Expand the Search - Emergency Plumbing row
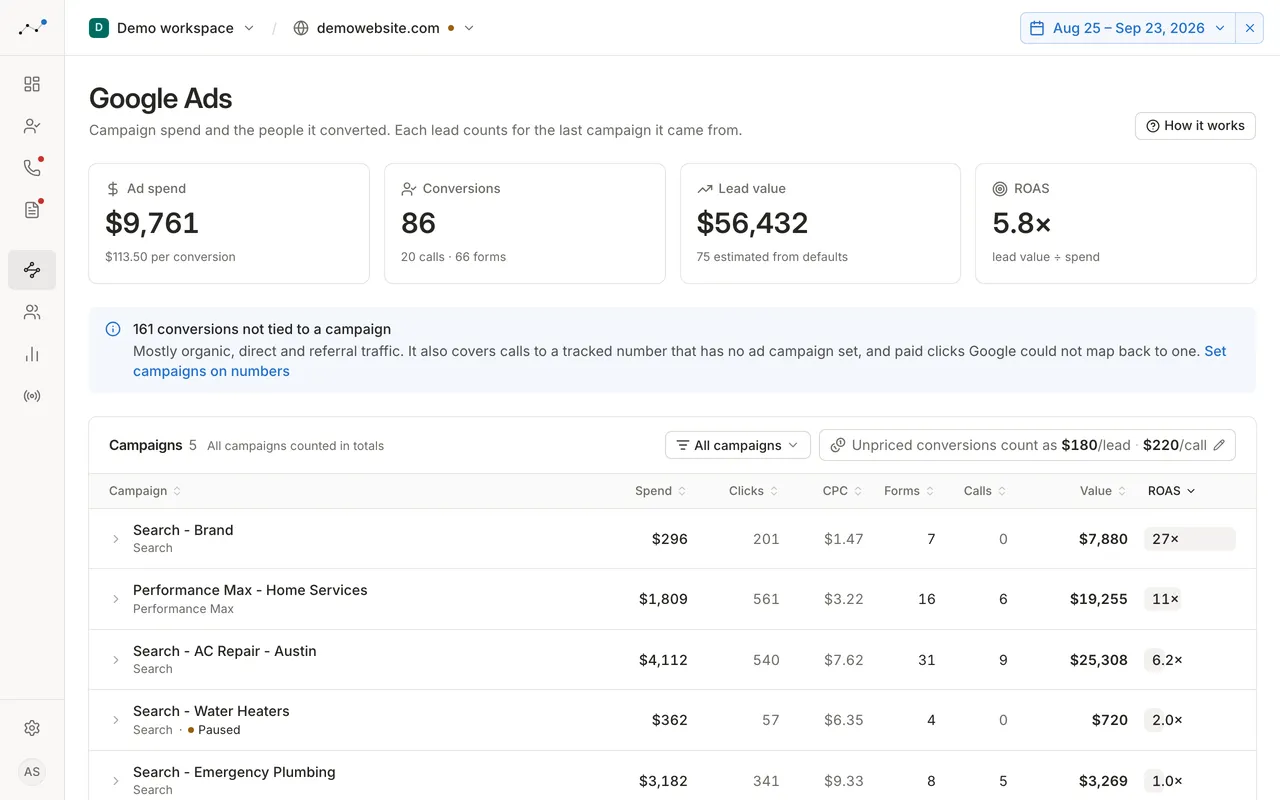The image size is (1280, 800). click(116, 781)
